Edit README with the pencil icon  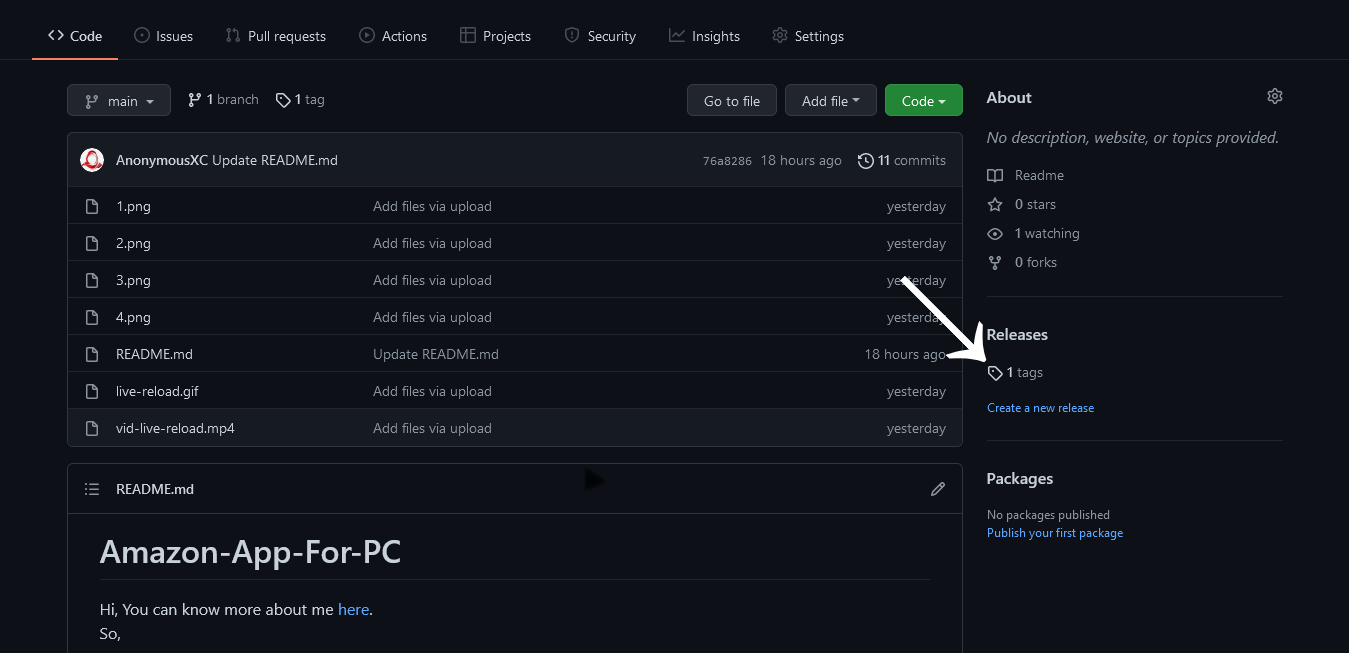click(938, 489)
